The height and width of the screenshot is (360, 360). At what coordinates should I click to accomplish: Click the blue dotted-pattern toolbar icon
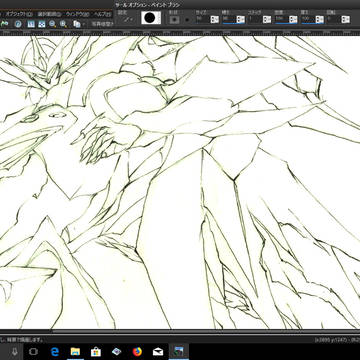click(x=41, y=24)
